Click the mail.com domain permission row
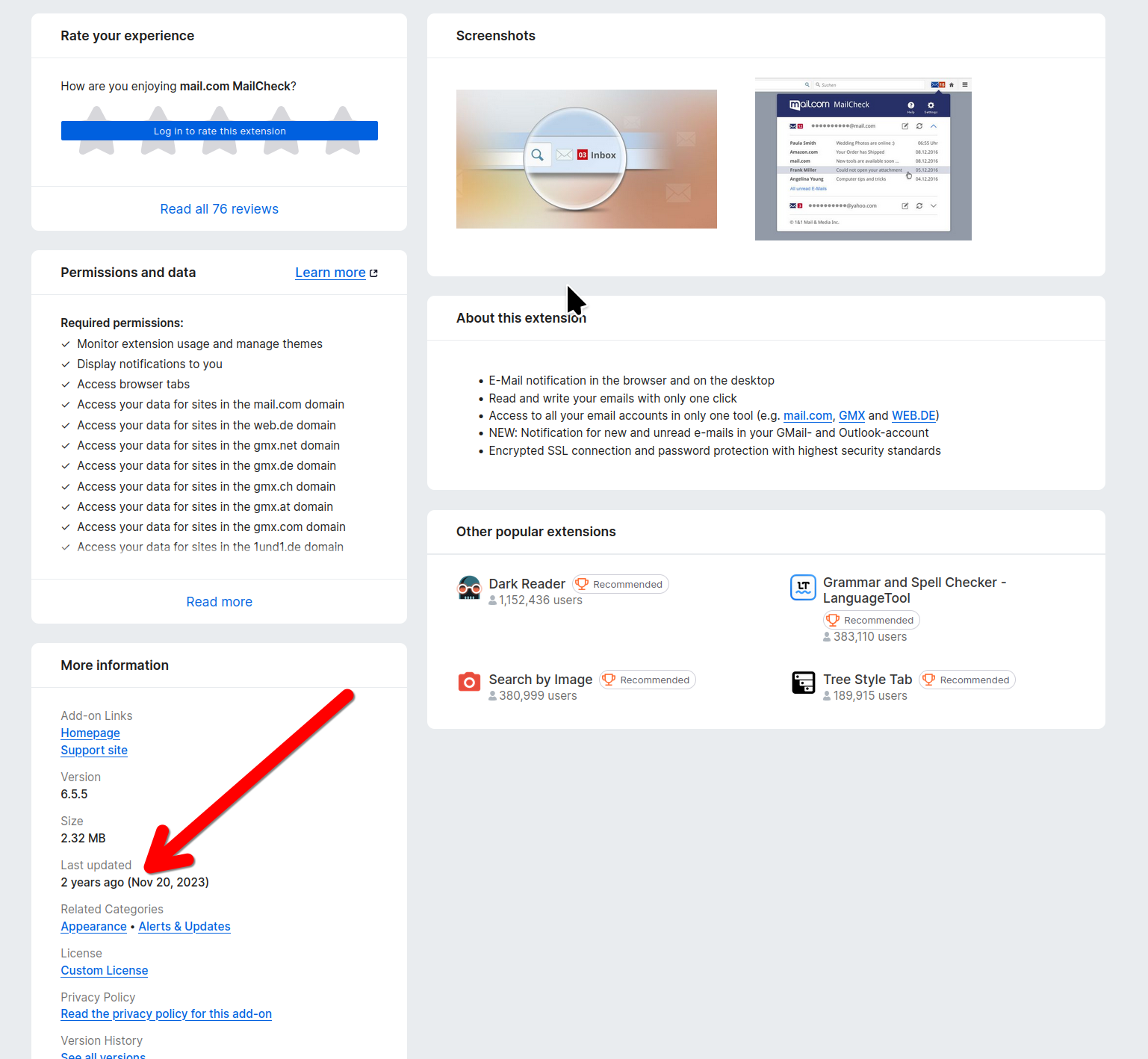Viewport: 1148px width, 1059px height. pyautogui.click(x=211, y=405)
